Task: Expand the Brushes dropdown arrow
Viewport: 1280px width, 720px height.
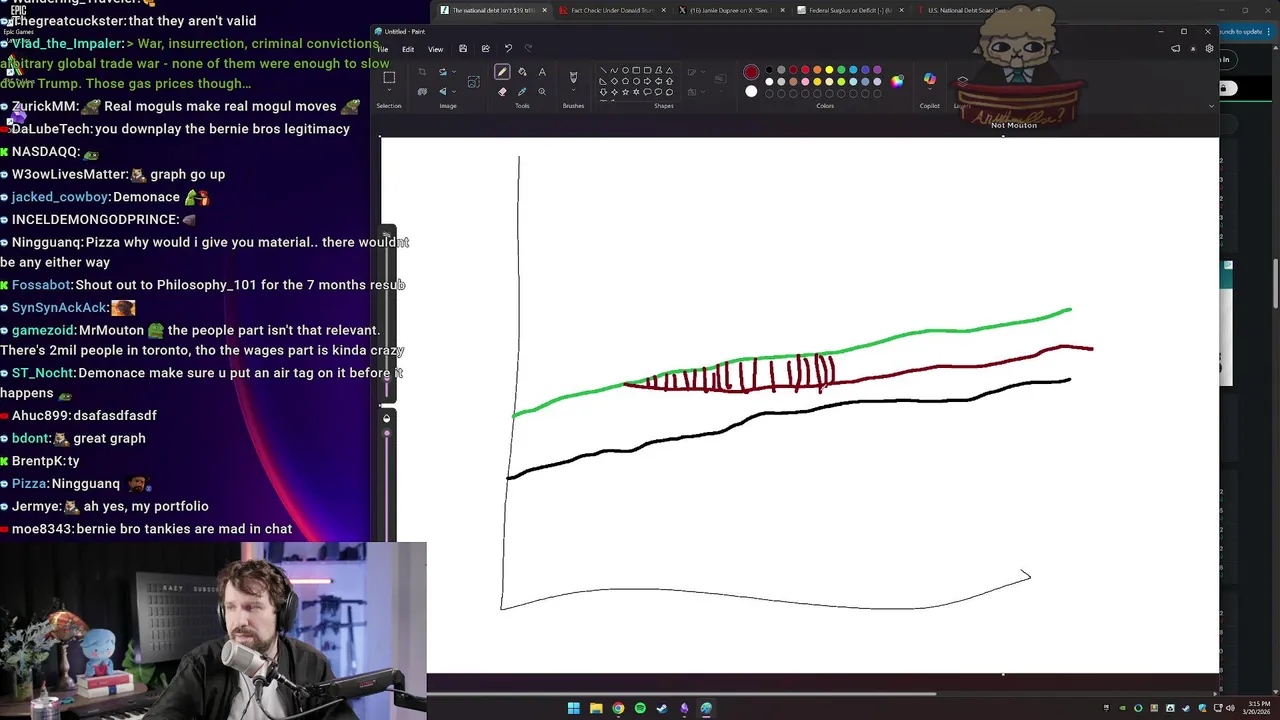Action: [573, 90]
